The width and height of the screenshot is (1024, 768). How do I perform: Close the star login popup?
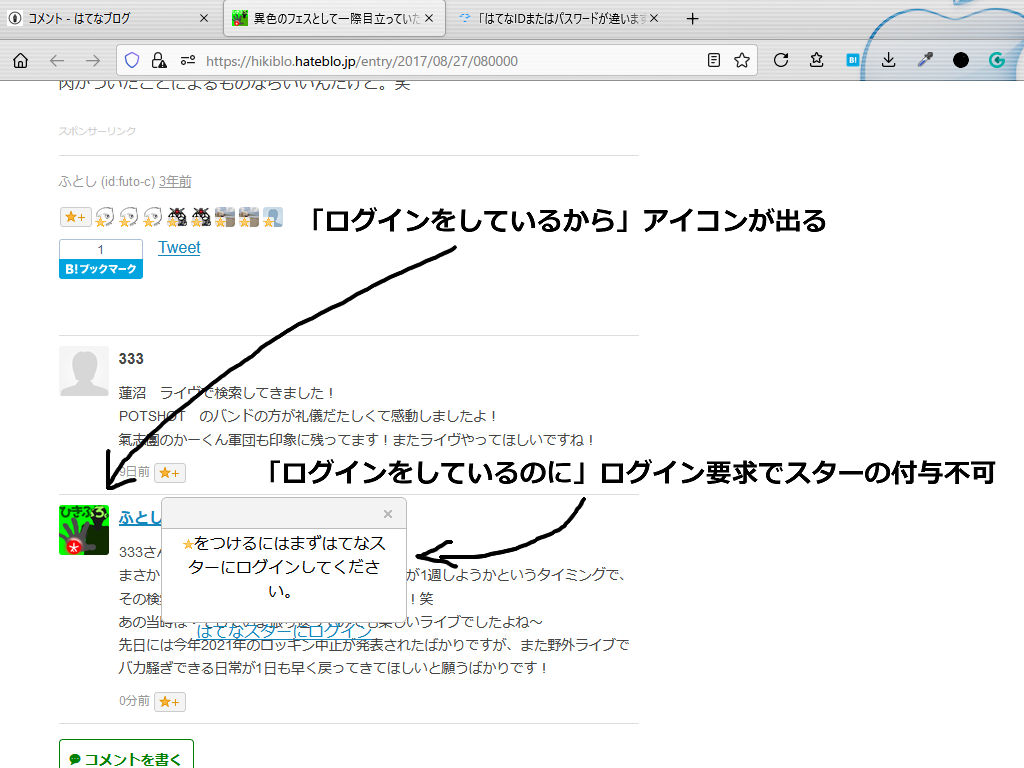click(x=388, y=514)
